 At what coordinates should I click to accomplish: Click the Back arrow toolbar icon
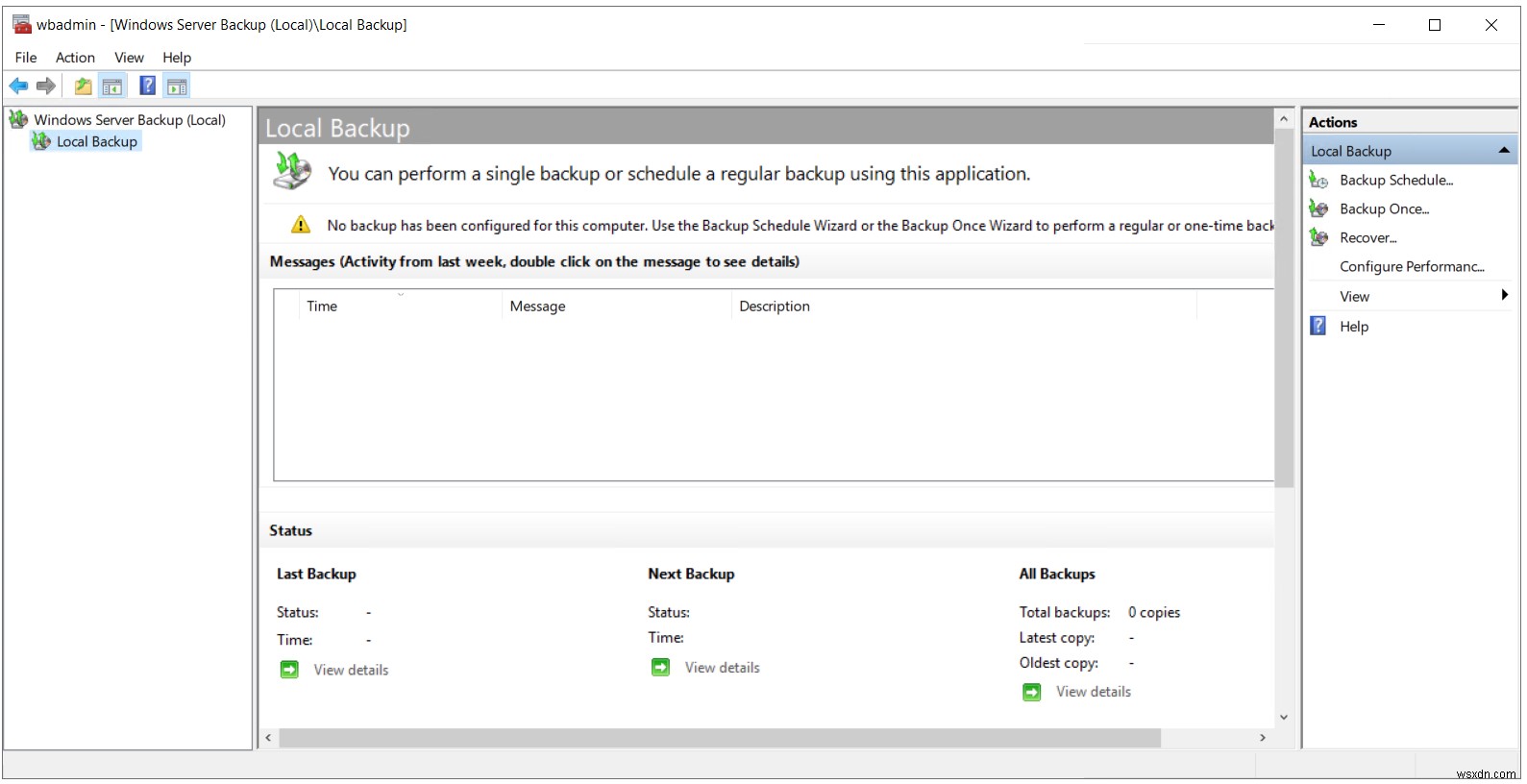[x=18, y=86]
